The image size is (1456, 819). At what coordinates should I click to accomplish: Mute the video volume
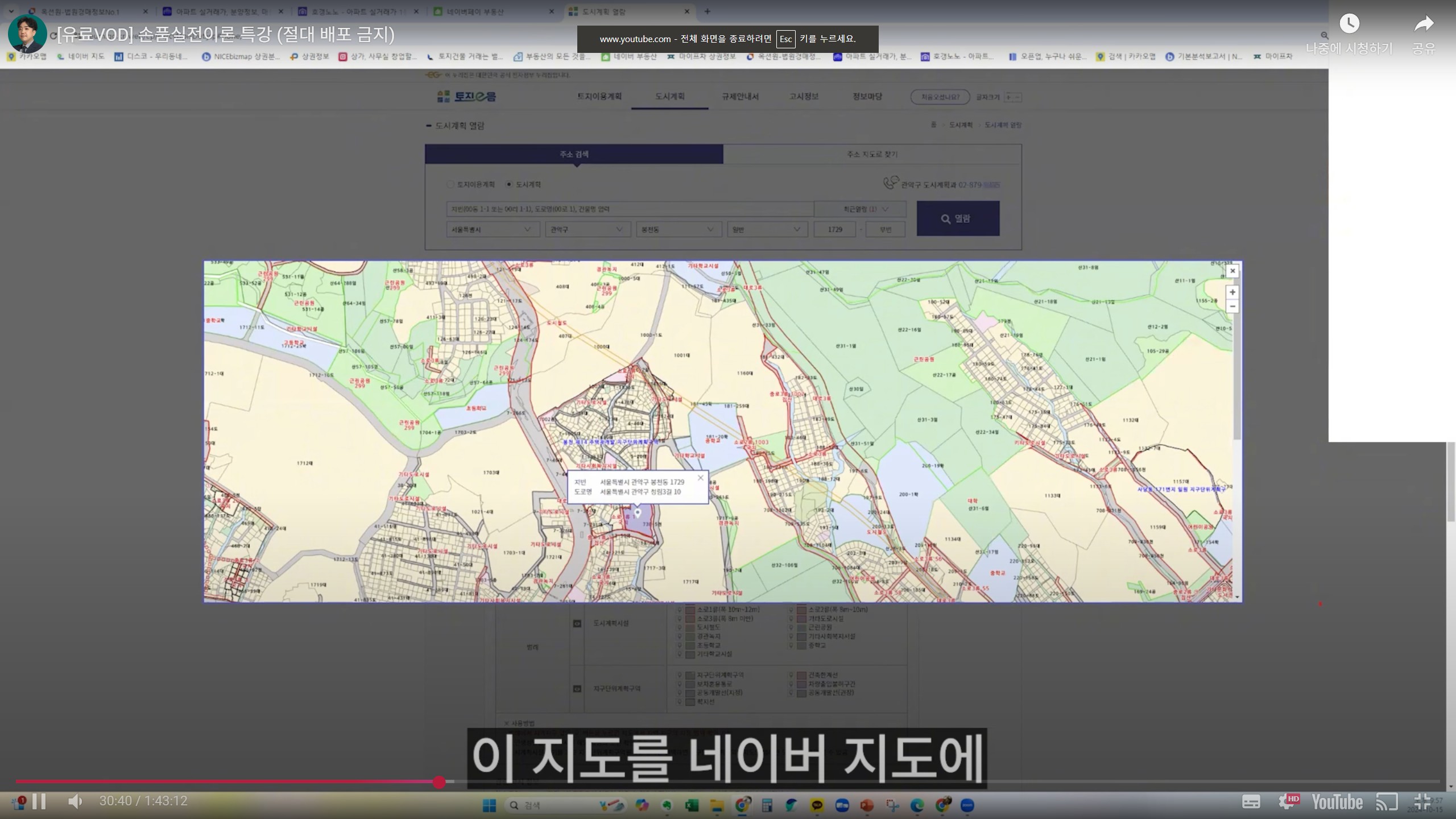coord(75,801)
